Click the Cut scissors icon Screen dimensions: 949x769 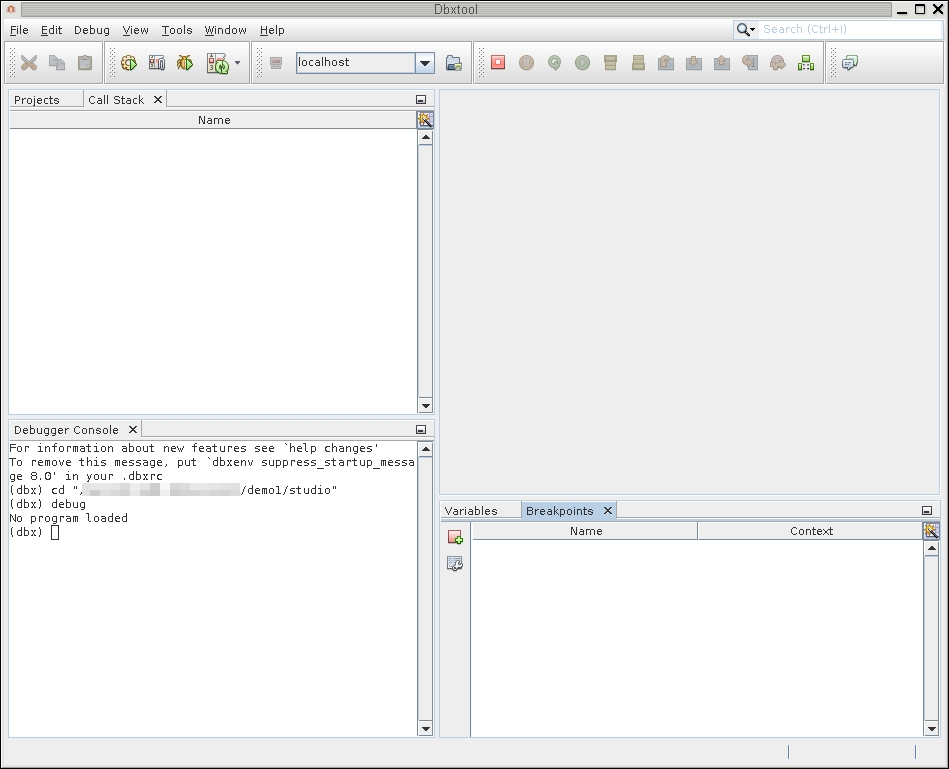(28, 62)
